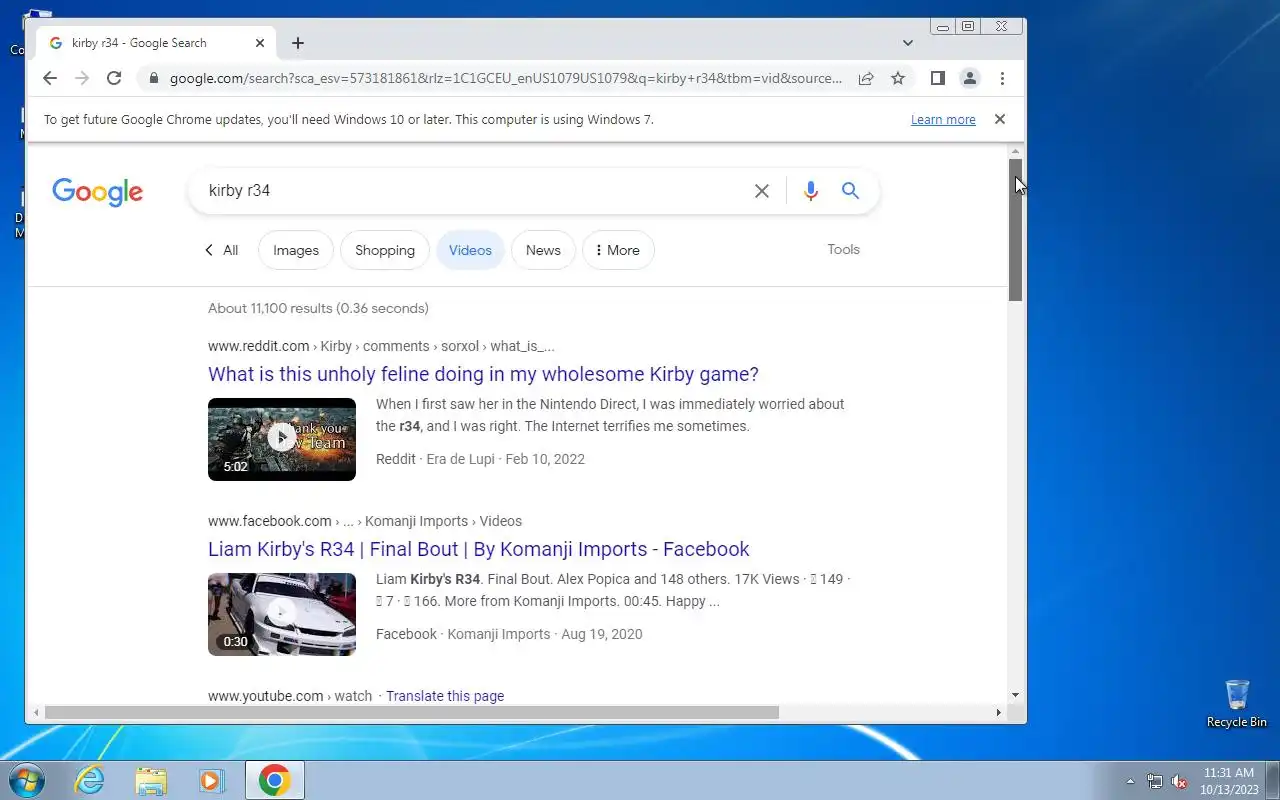Switch to the Shopping tab
This screenshot has height=800, width=1280.
click(x=385, y=250)
